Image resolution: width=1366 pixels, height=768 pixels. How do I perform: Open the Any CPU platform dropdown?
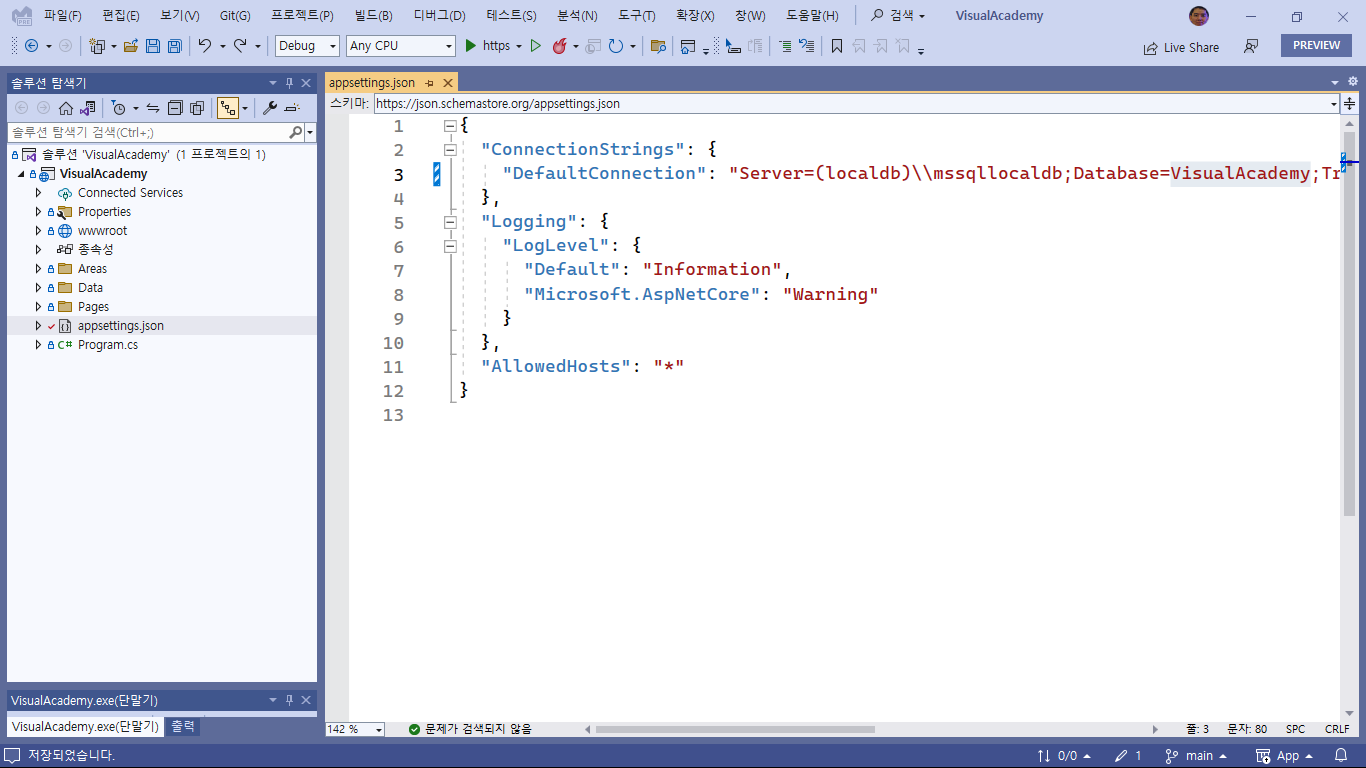[400, 46]
